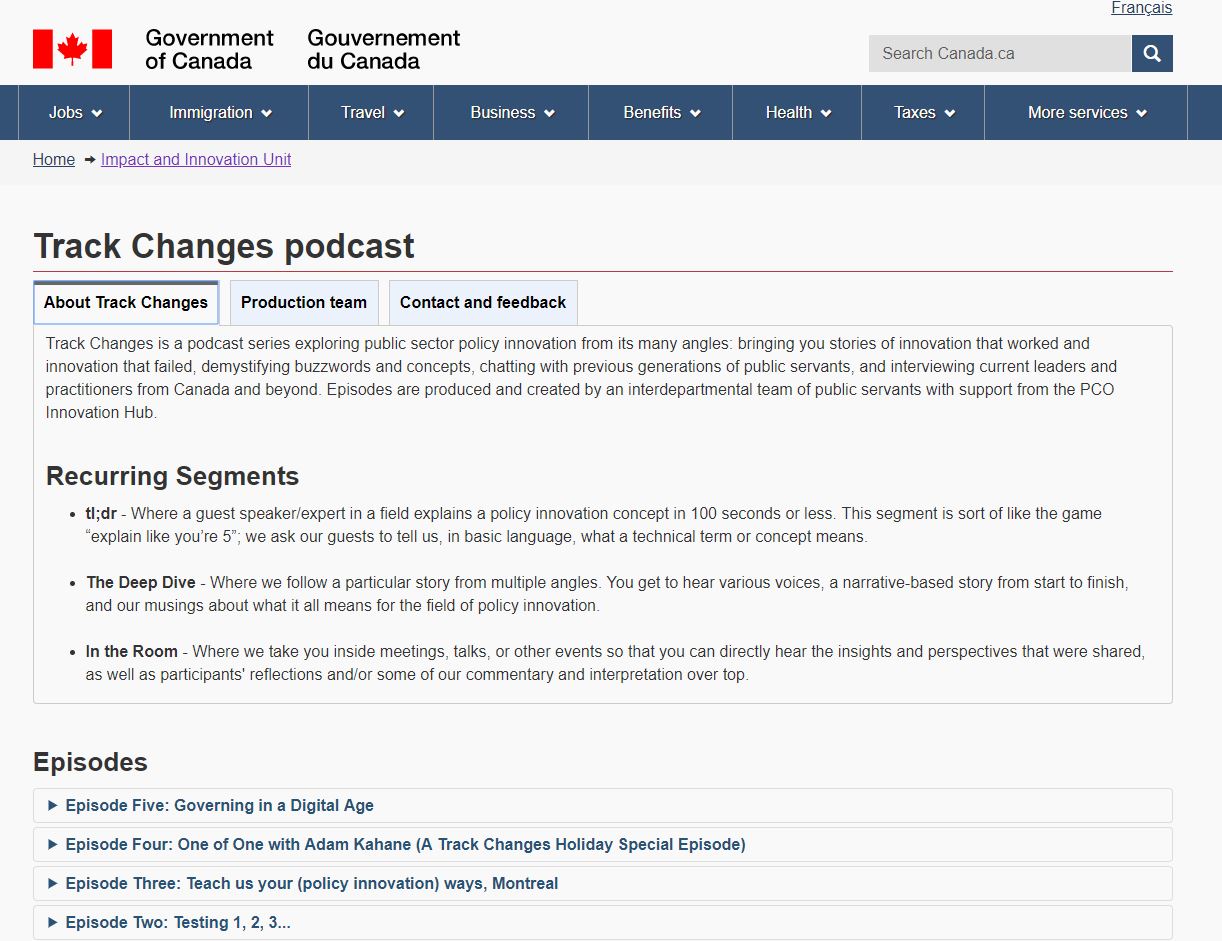This screenshot has width=1222, height=941.
Task: Focus the Search Canada.ca field
Action: [x=1000, y=54]
